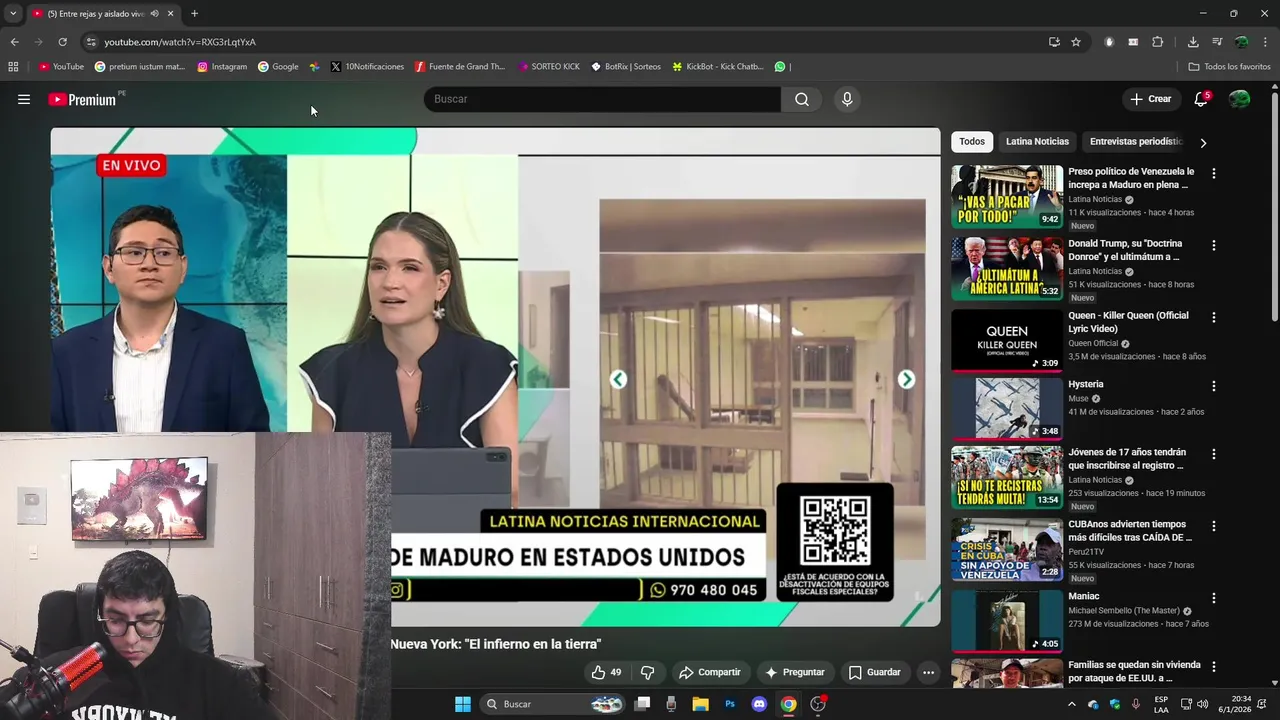Open options for Maniac video
Screen dimensions: 1280x720
pos(1214,598)
